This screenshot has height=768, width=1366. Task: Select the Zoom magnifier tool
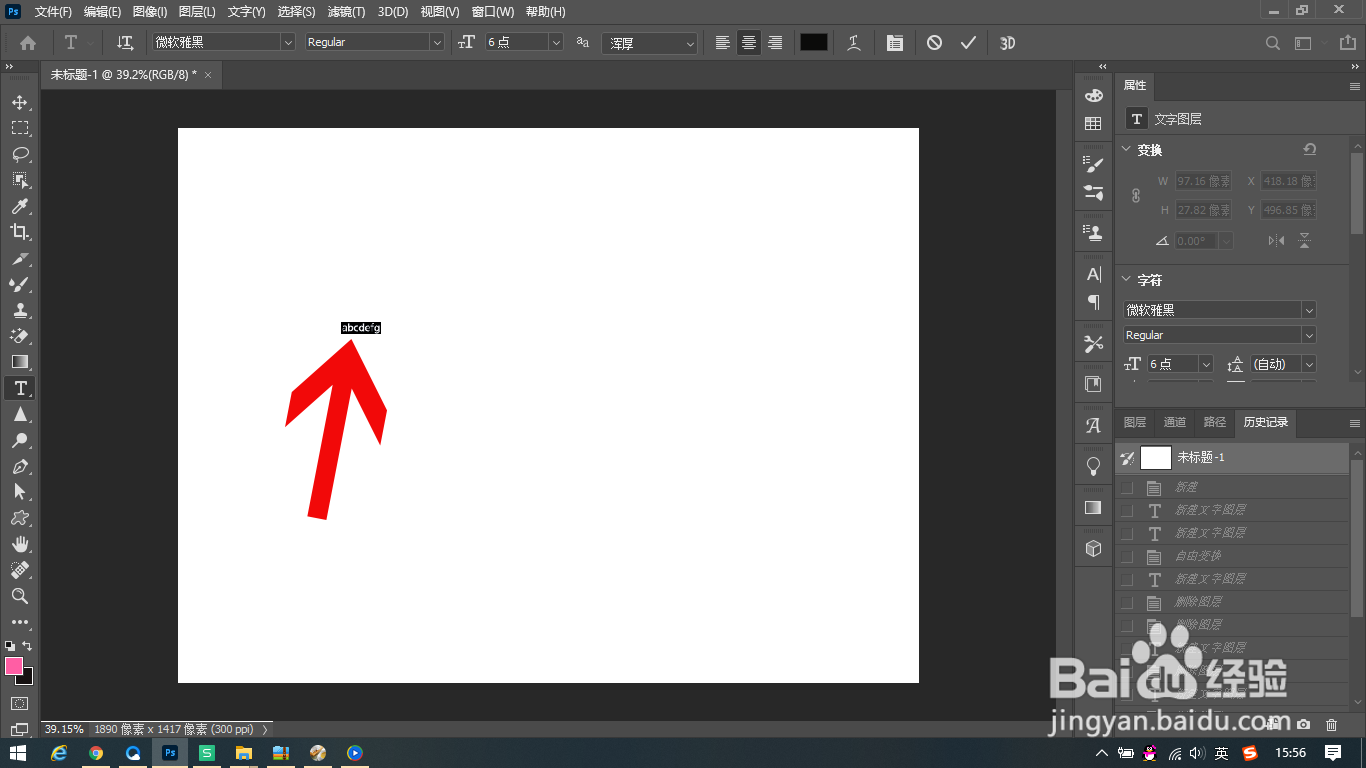pos(20,596)
